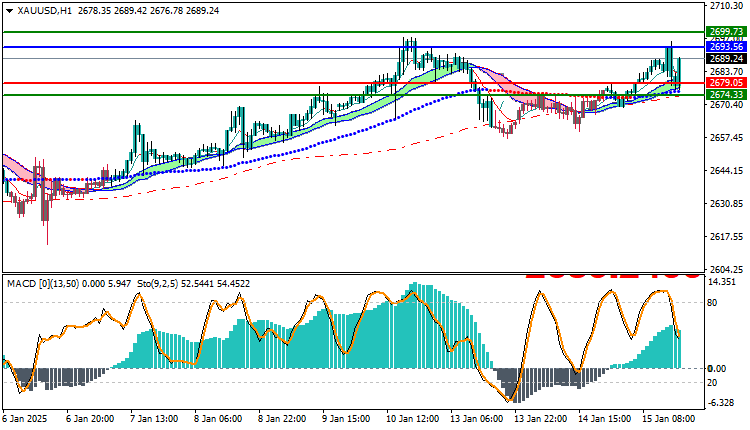750x430 pixels.
Task: Click the 2699.73 green price label
Action: (x=726, y=32)
